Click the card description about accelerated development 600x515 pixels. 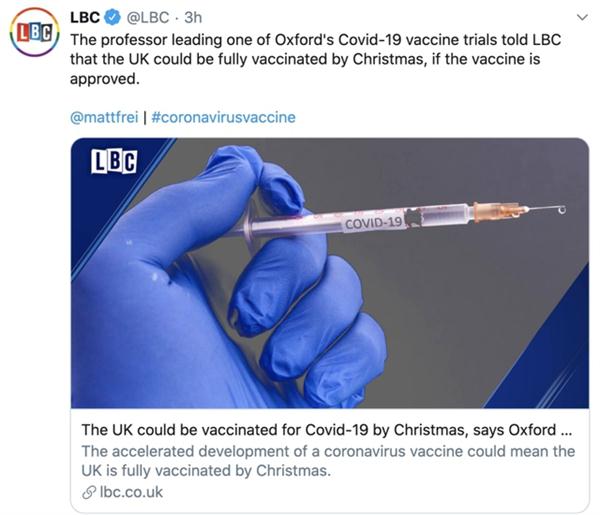pos(325,460)
